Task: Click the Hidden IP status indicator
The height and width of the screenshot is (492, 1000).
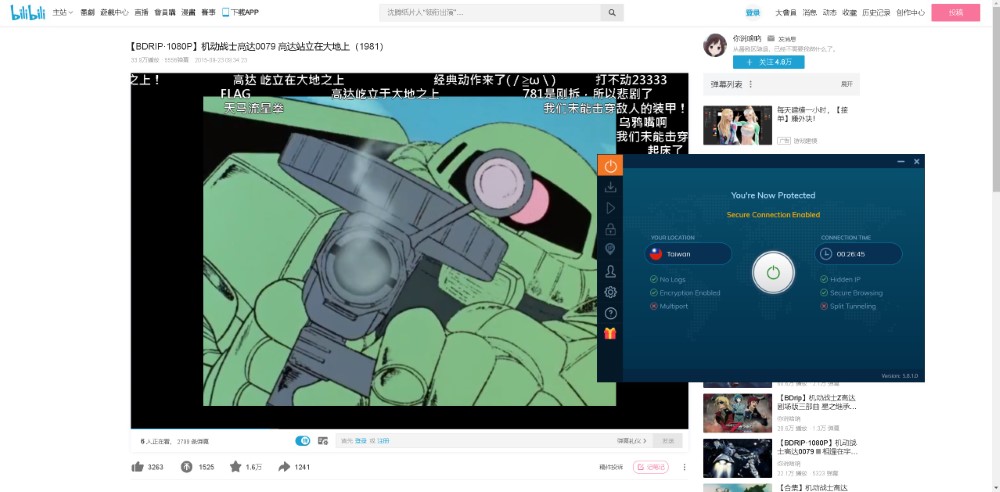Action: tap(840, 280)
